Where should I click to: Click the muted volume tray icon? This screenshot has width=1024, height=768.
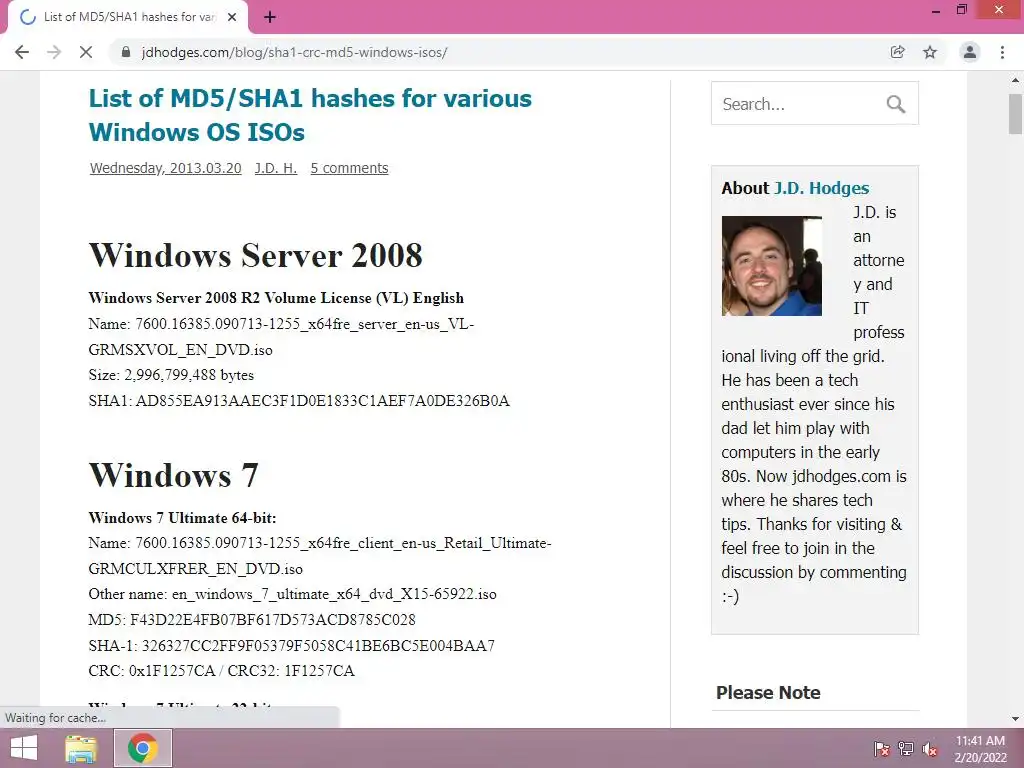(x=930, y=748)
